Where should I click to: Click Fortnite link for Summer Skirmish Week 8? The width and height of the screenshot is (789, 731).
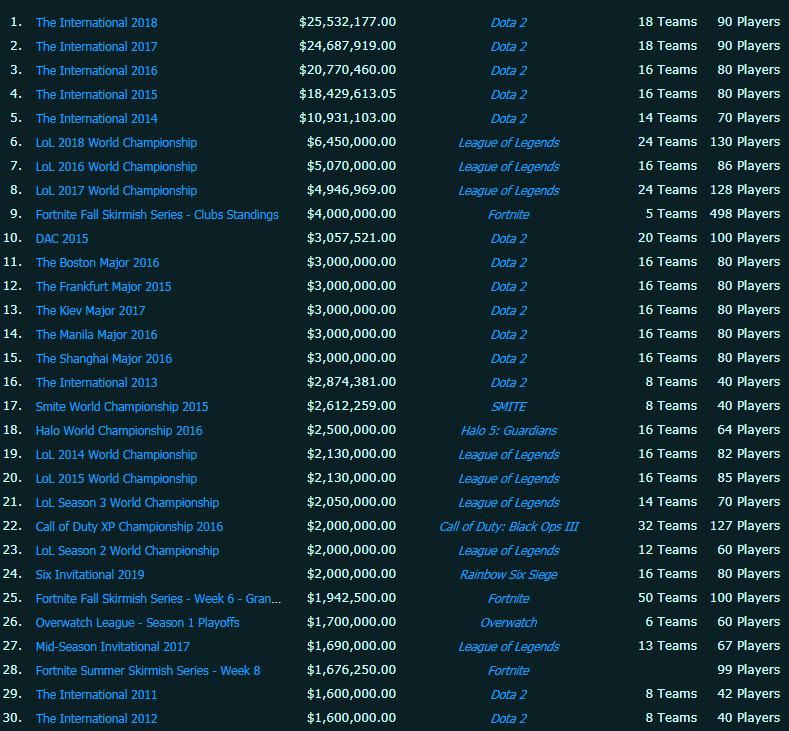509,671
